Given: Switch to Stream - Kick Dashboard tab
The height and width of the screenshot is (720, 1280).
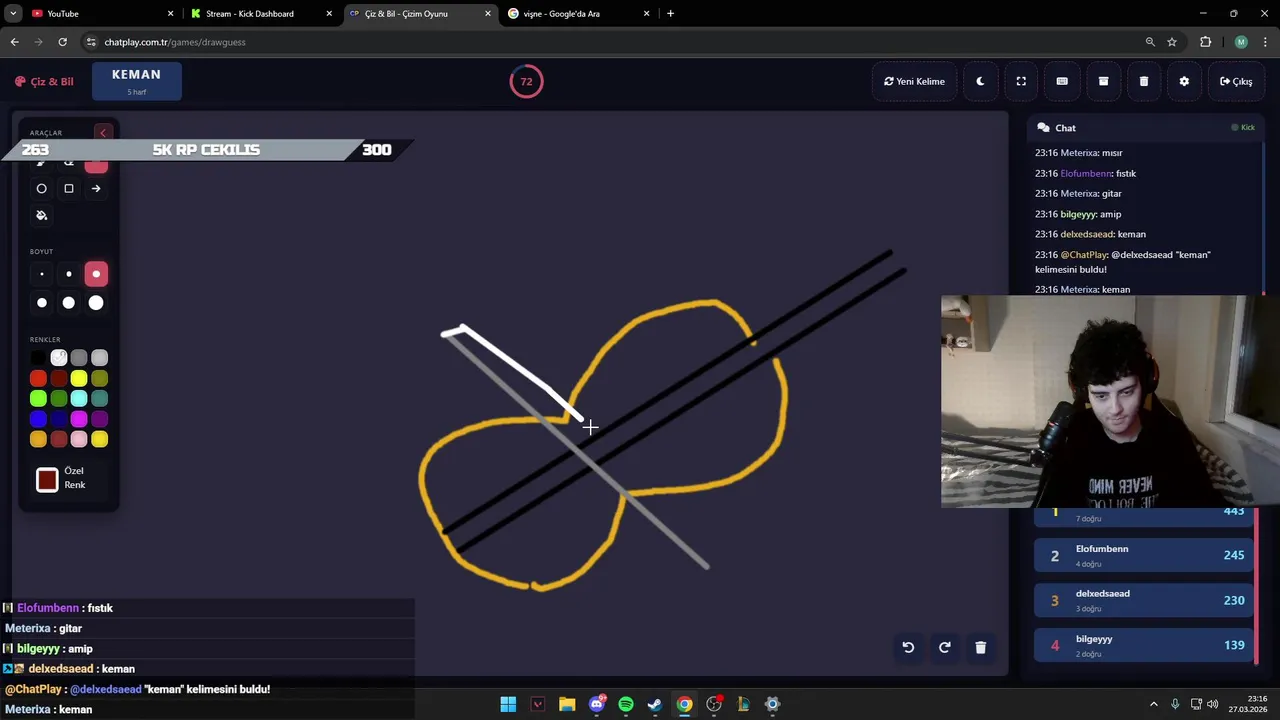Looking at the screenshot, I should [x=260, y=13].
